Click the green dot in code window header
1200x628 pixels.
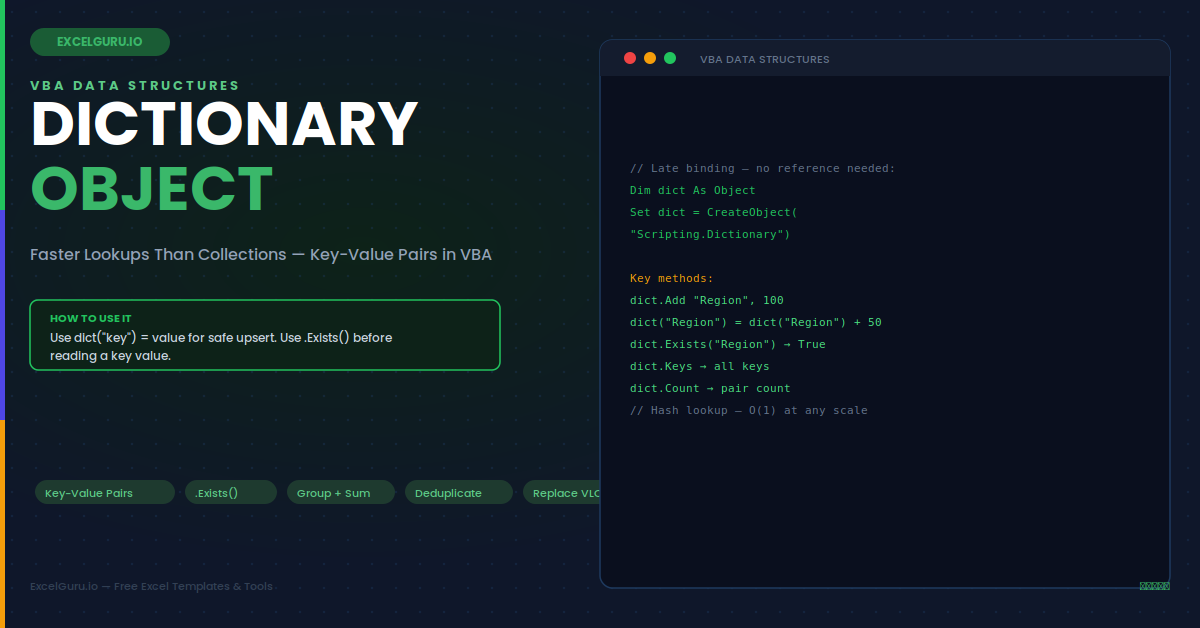[x=670, y=58]
